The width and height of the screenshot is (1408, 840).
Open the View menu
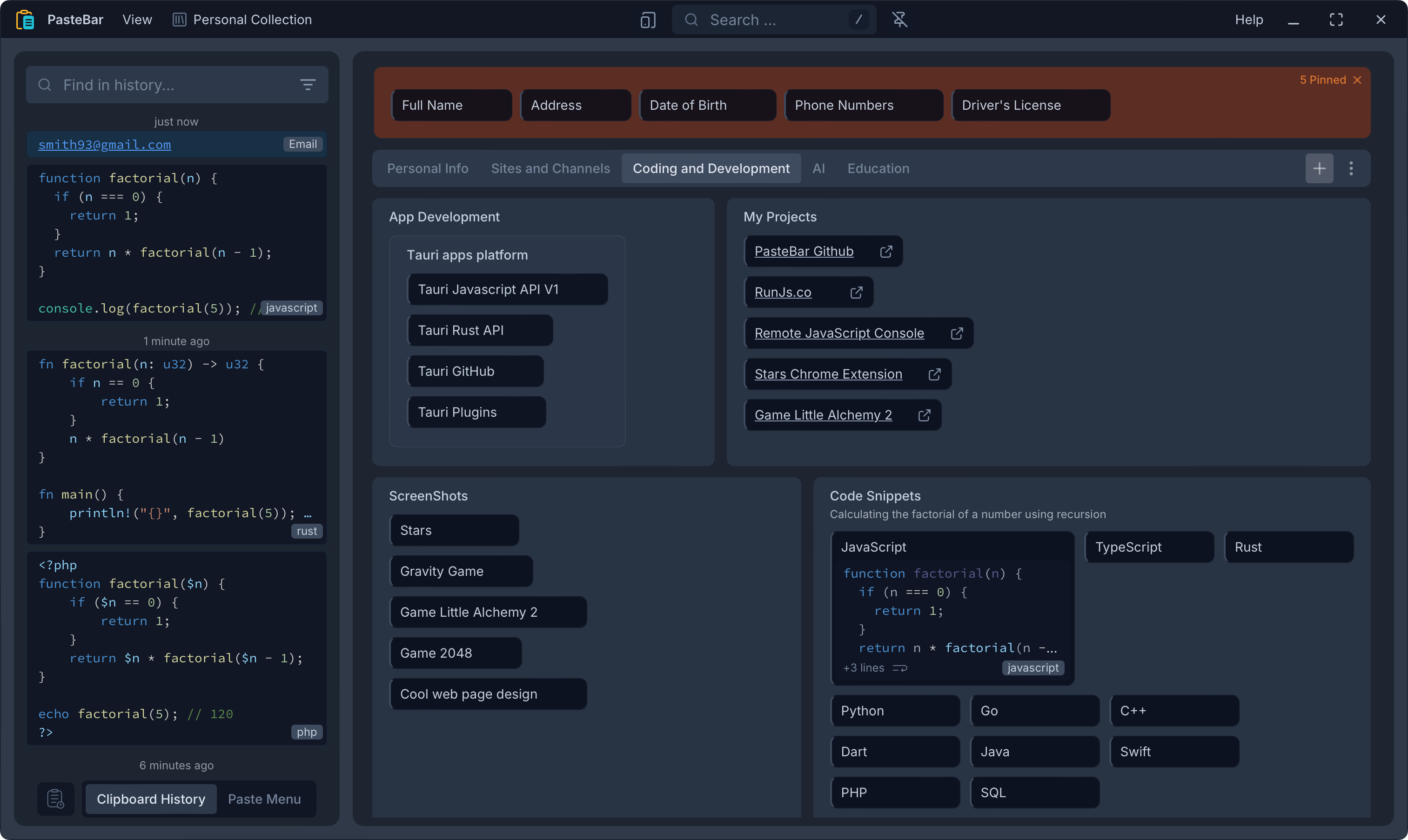[x=137, y=20]
